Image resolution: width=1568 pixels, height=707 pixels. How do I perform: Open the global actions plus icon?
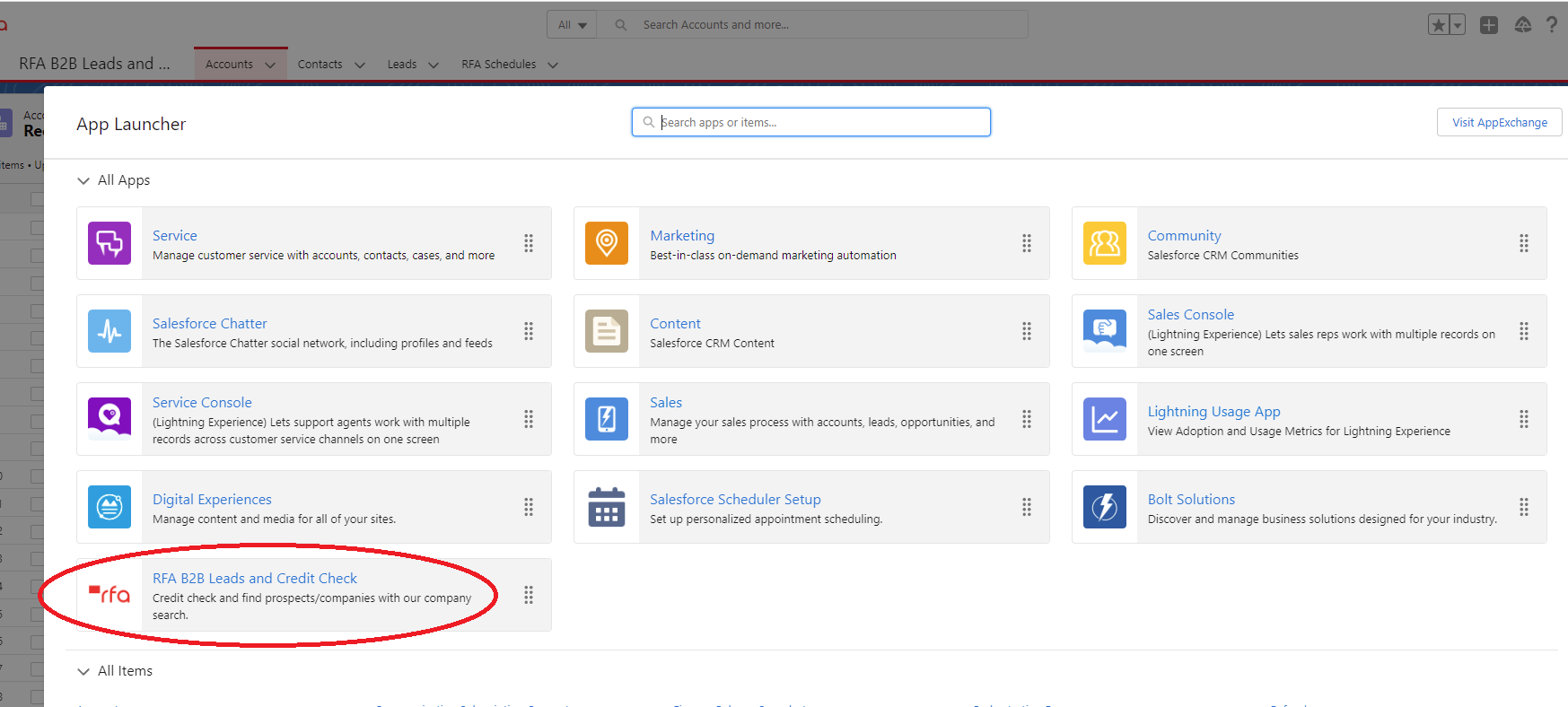(x=1489, y=25)
